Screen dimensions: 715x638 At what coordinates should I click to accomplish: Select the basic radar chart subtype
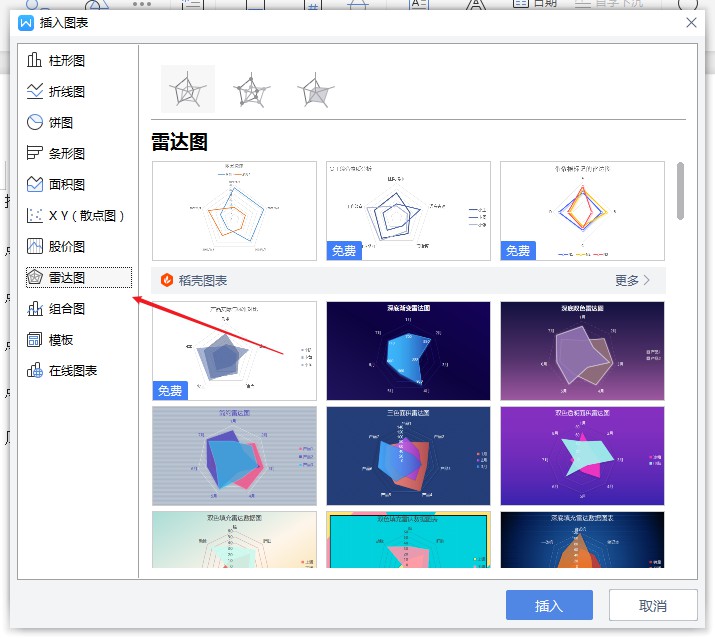188,89
